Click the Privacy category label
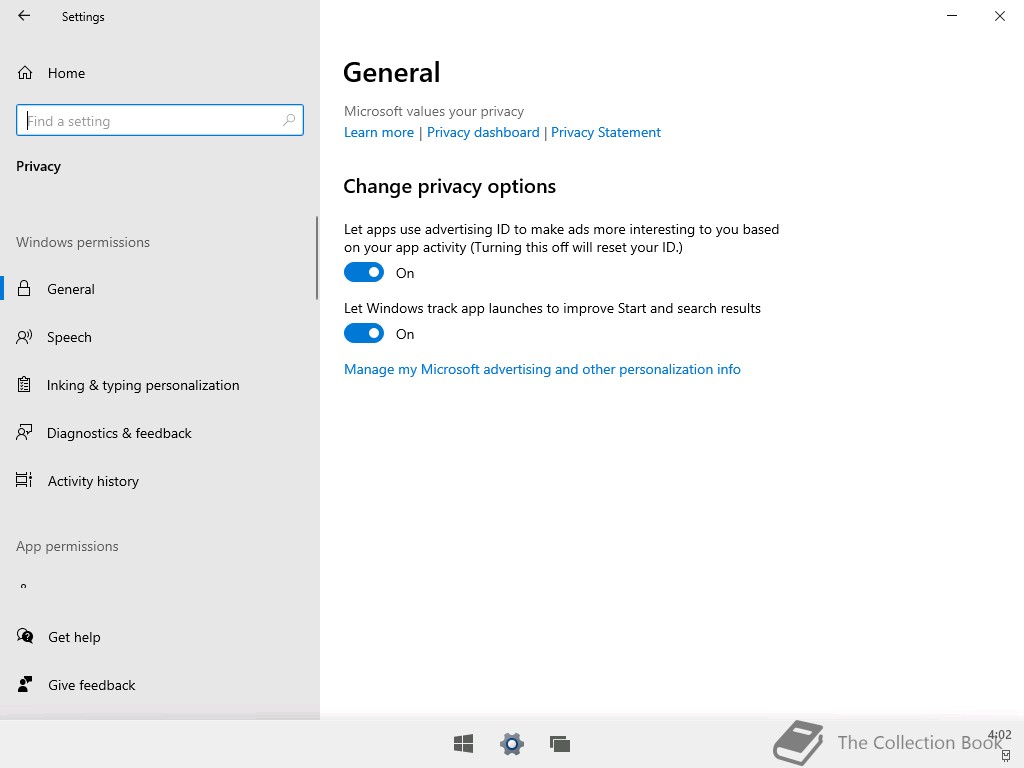Viewport: 1024px width, 768px height. pyautogui.click(x=39, y=167)
